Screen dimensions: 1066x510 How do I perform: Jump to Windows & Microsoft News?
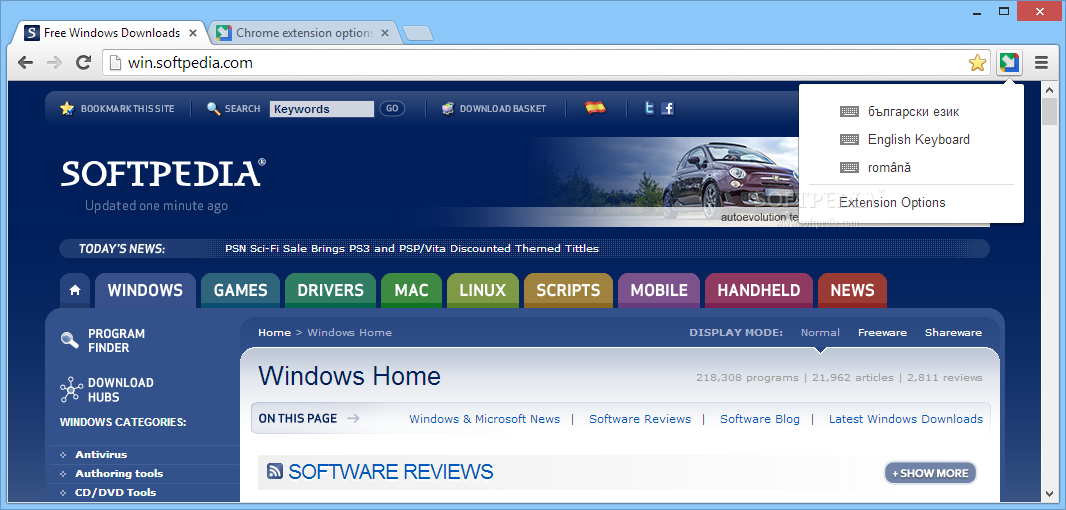coord(485,419)
